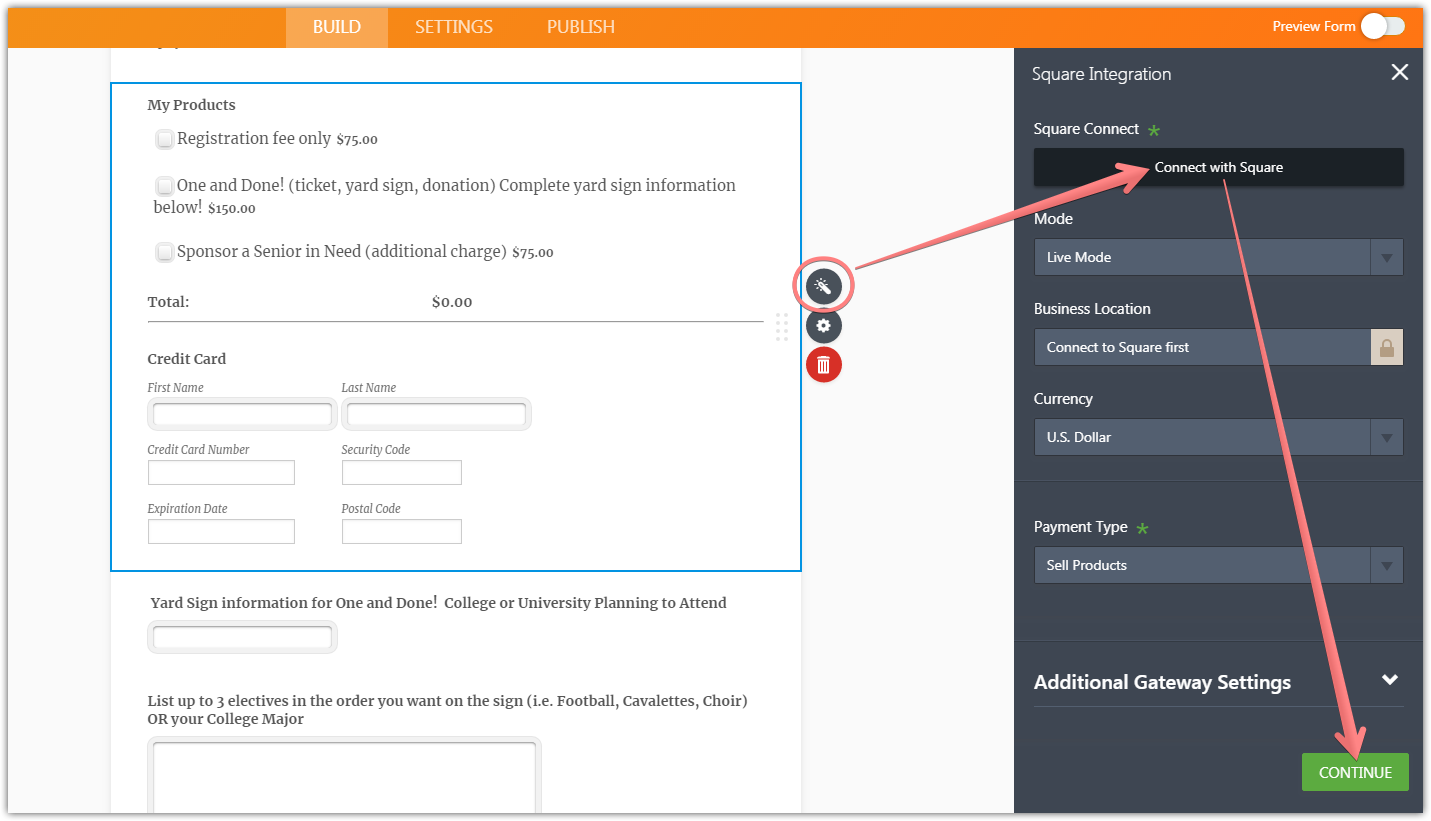The image size is (1431, 821).
Task: Close the Square Integration panel
Action: [1399, 72]
